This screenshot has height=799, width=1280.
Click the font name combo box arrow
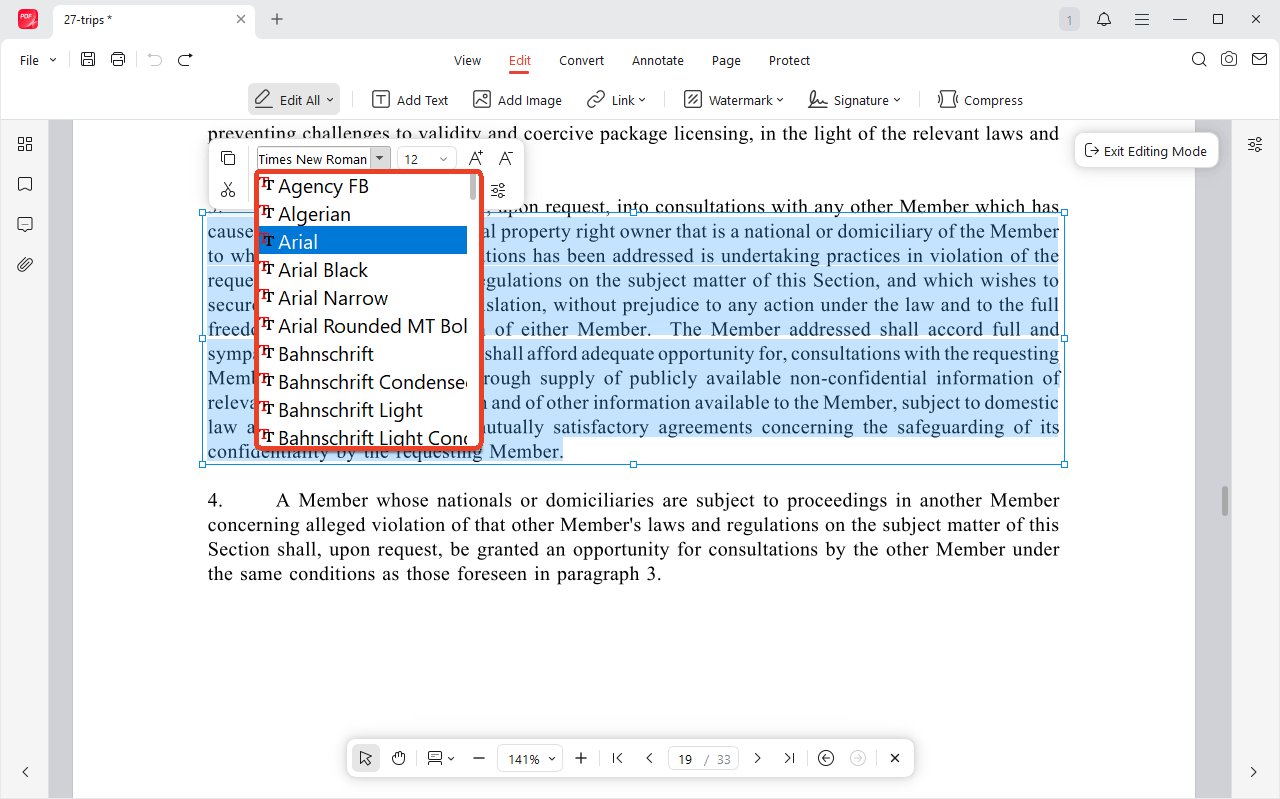[379, 158]
